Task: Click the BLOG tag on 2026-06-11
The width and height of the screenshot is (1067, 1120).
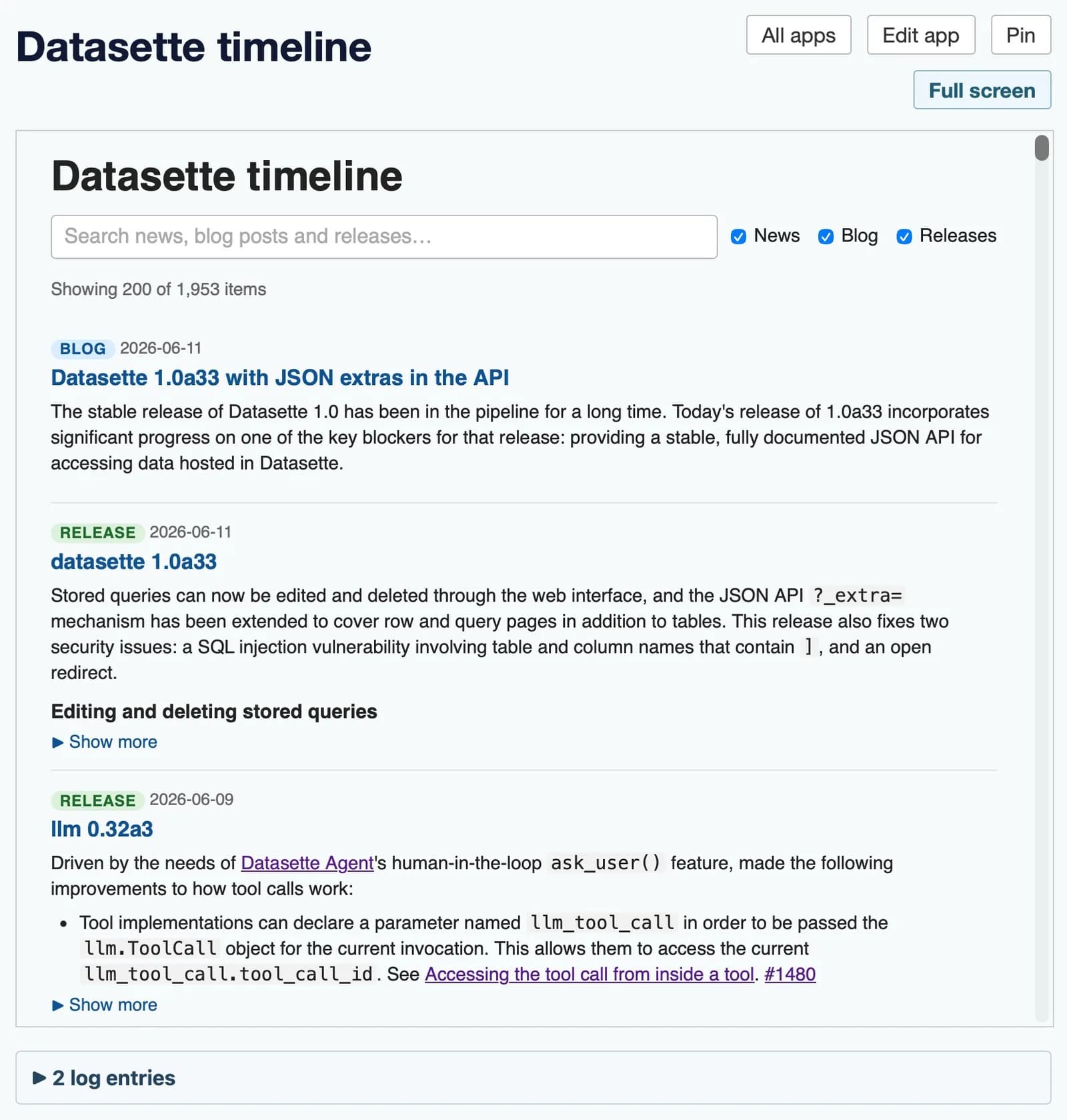Action: tap(83, 348)
